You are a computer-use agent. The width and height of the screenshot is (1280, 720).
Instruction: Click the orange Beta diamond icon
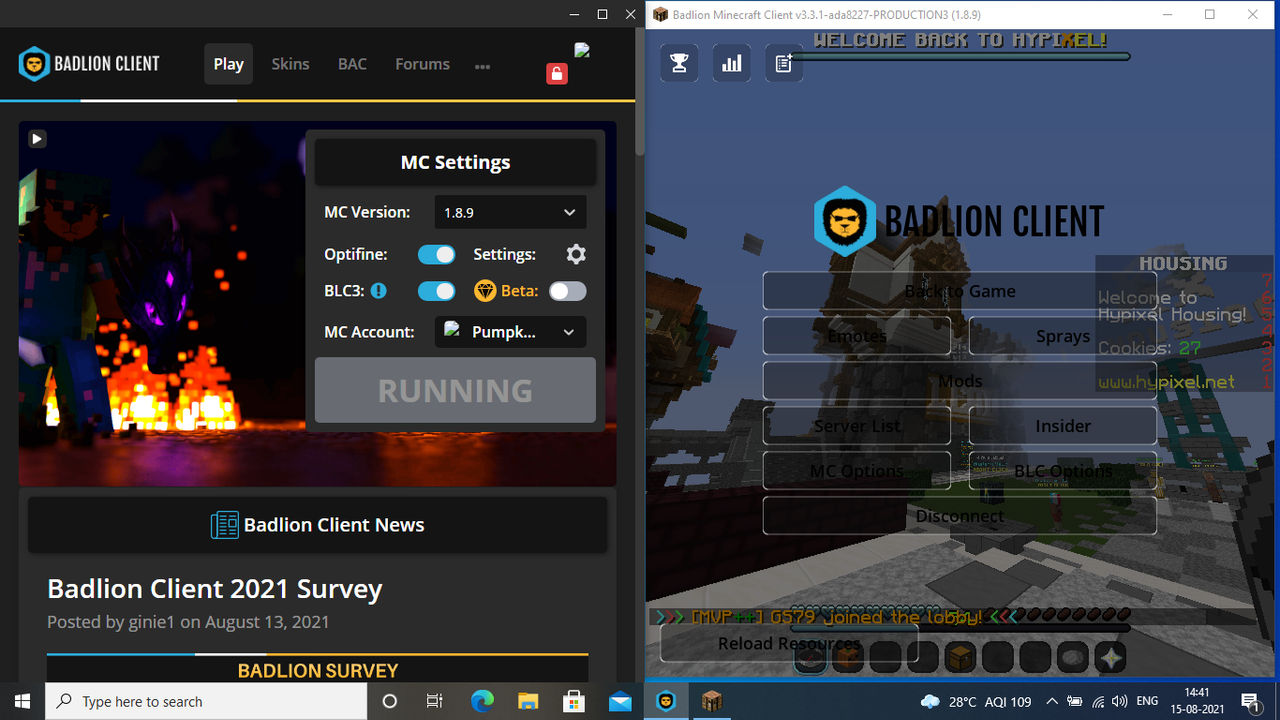[x=485, y=291]
